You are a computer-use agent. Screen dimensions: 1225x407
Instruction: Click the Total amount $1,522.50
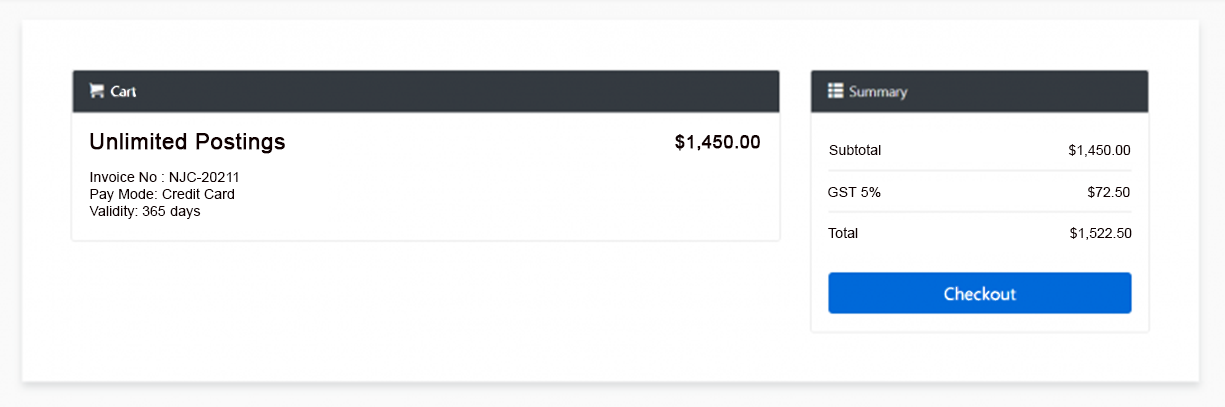click(x=1100, y=233)
